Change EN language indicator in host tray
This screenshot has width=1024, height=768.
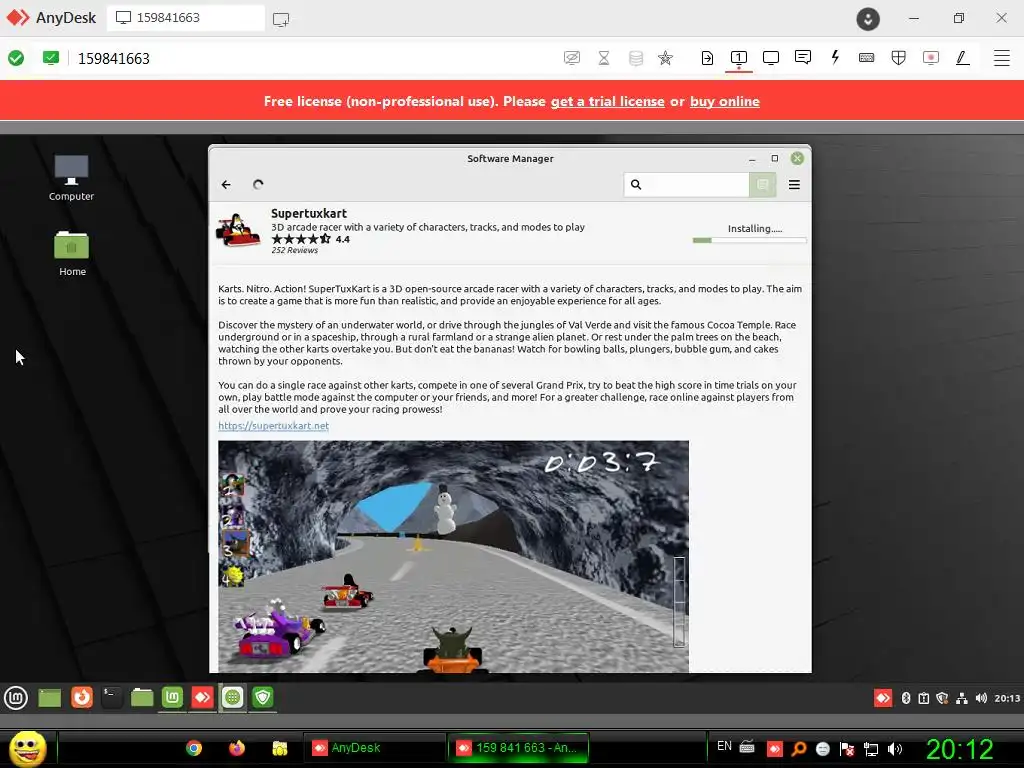[724, 746]
